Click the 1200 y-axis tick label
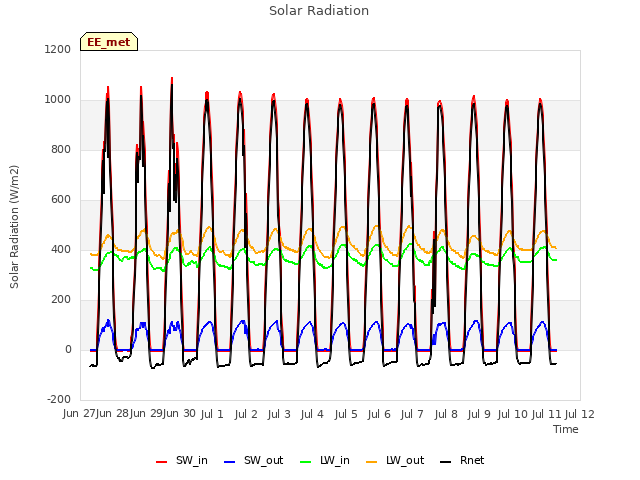Viewport: 640px width, 480px height. click(x=58, y=49)
